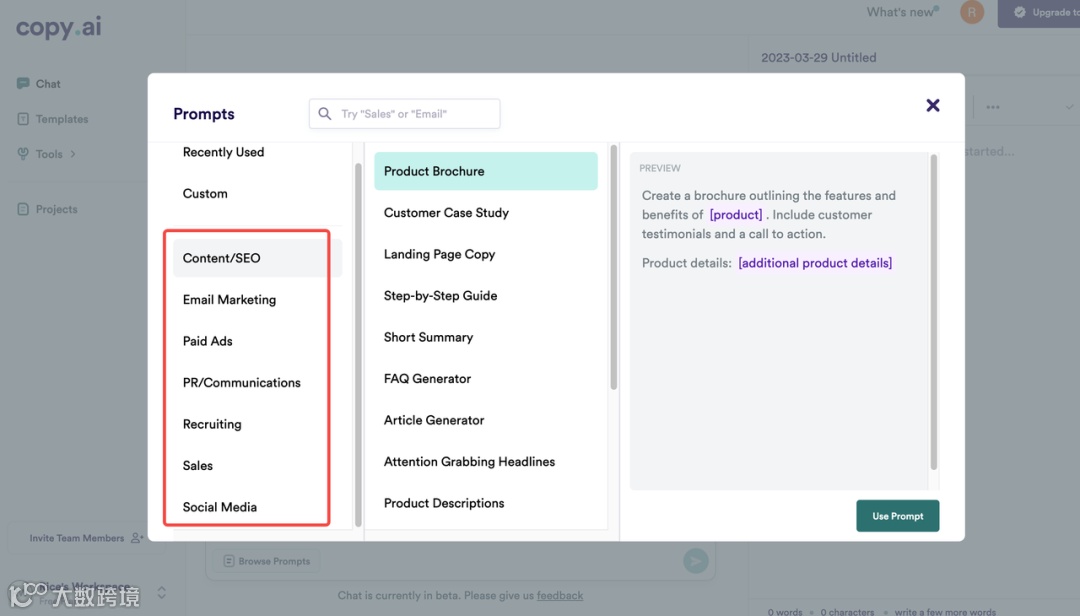Click the [product] placeholder in preview
The height and width of the screenshot is (616, 1080).
(x=736, y=215)
